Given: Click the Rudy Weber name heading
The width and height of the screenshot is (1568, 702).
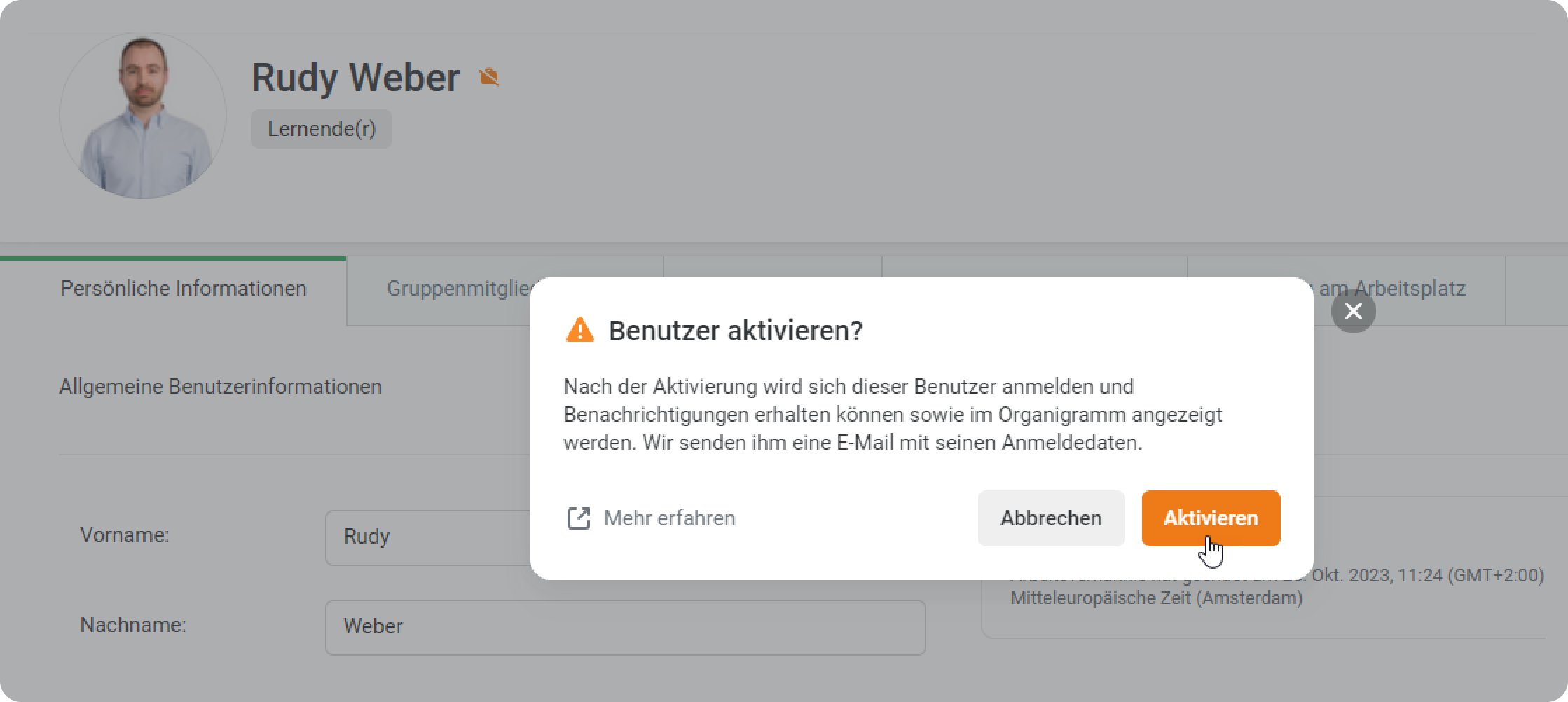Looking at the screenshot, I should point(355,77).
